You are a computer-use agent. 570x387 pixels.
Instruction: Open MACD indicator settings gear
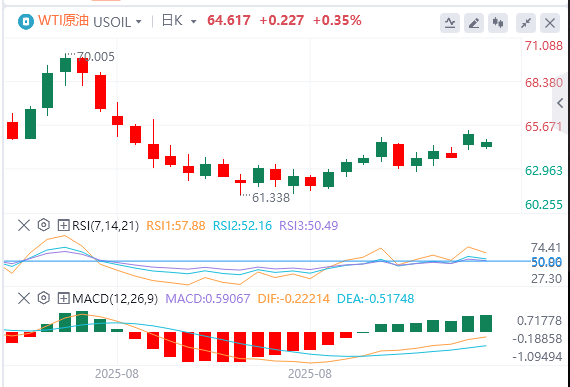[44, 298]
